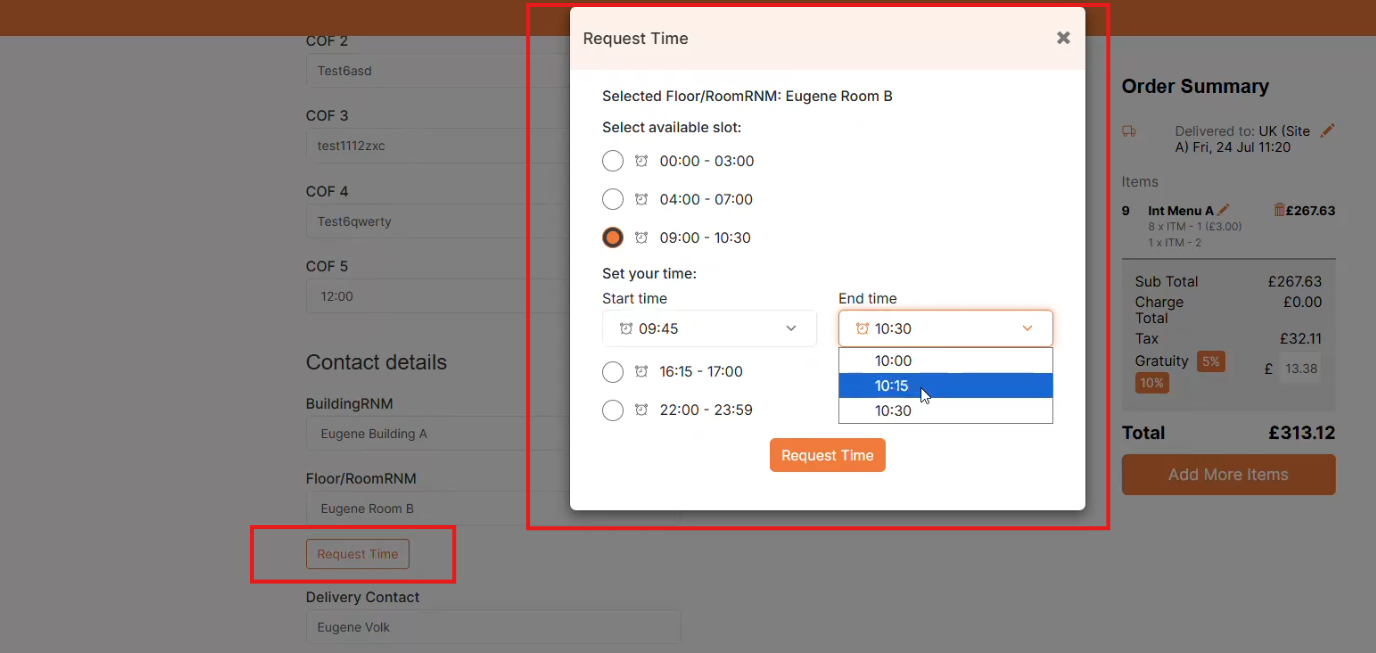The width and height of the screenshot is (1376, 653).
Task: Select the 22:00 - 23:59 slot
Action: [x=613, y=410]
